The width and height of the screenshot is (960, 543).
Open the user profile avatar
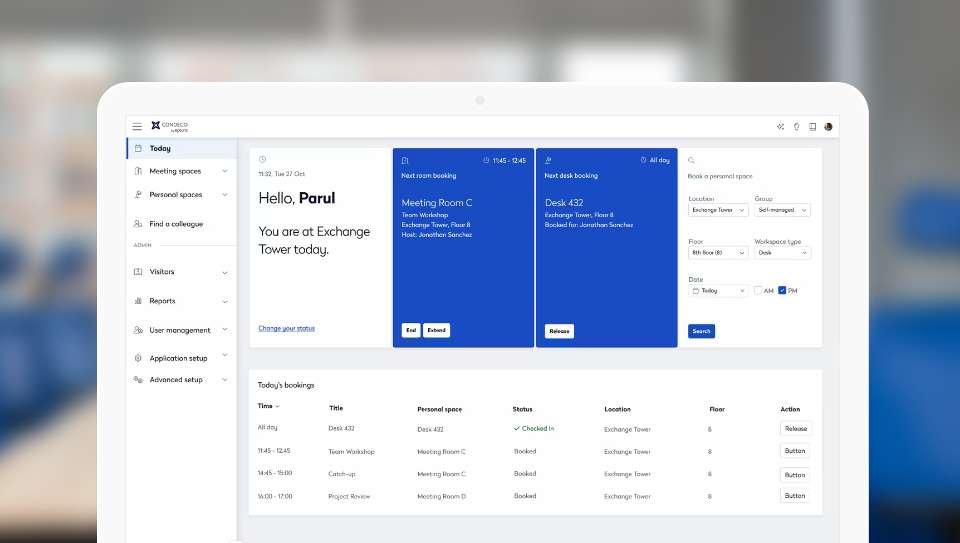tap(828, 127)
